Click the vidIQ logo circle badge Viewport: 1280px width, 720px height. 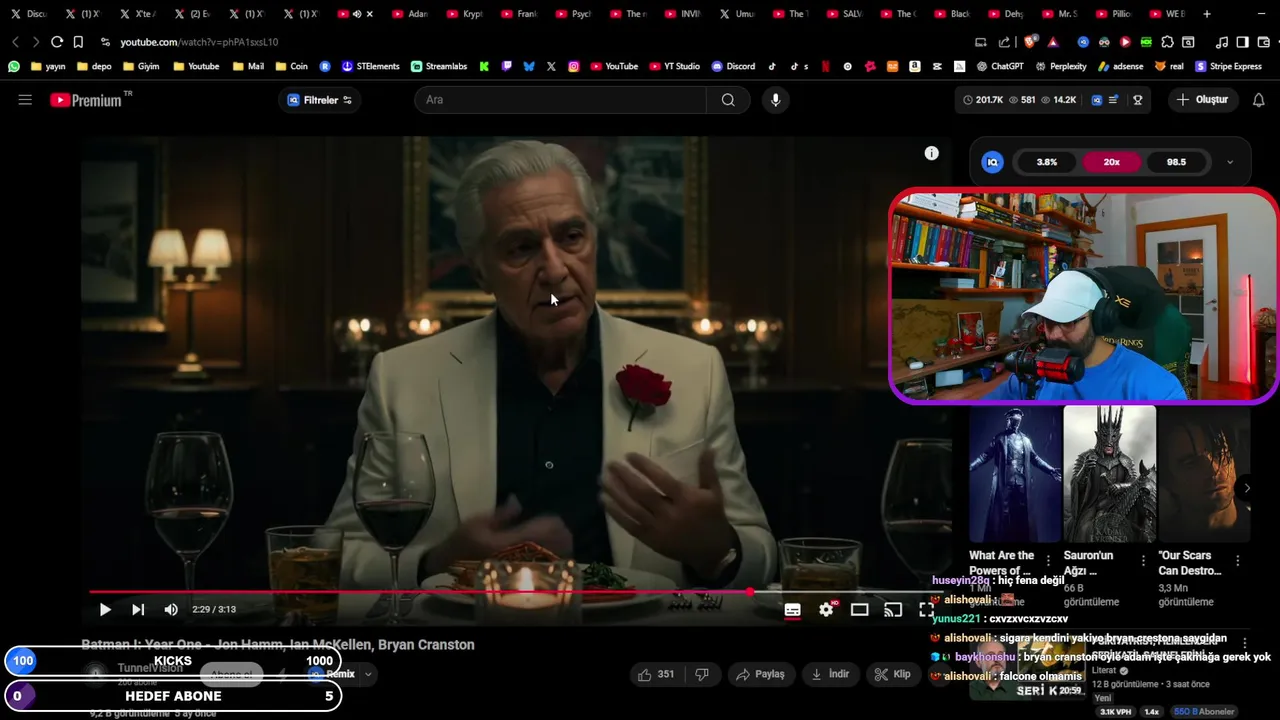993,162
